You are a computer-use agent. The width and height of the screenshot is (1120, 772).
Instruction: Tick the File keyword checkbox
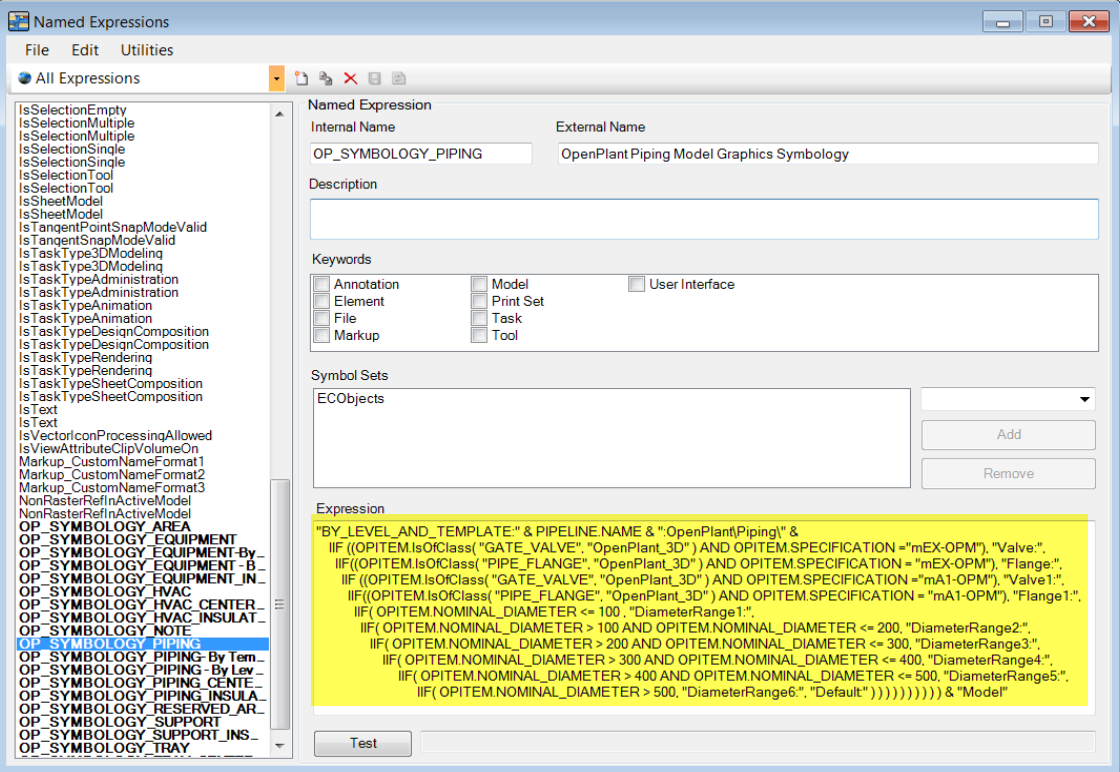(x=322, y=319)
